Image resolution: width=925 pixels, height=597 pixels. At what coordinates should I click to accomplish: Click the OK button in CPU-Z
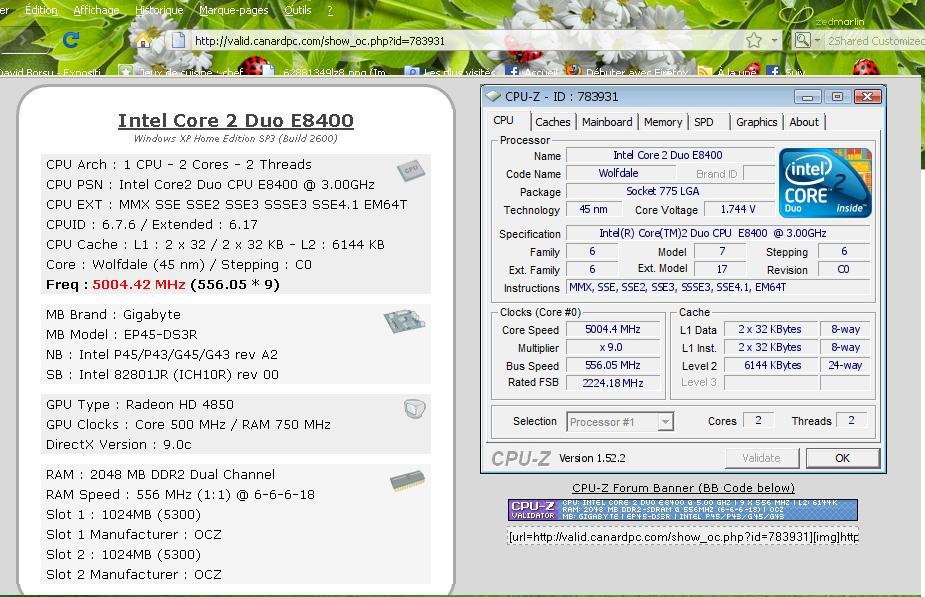tap(842, 458)
